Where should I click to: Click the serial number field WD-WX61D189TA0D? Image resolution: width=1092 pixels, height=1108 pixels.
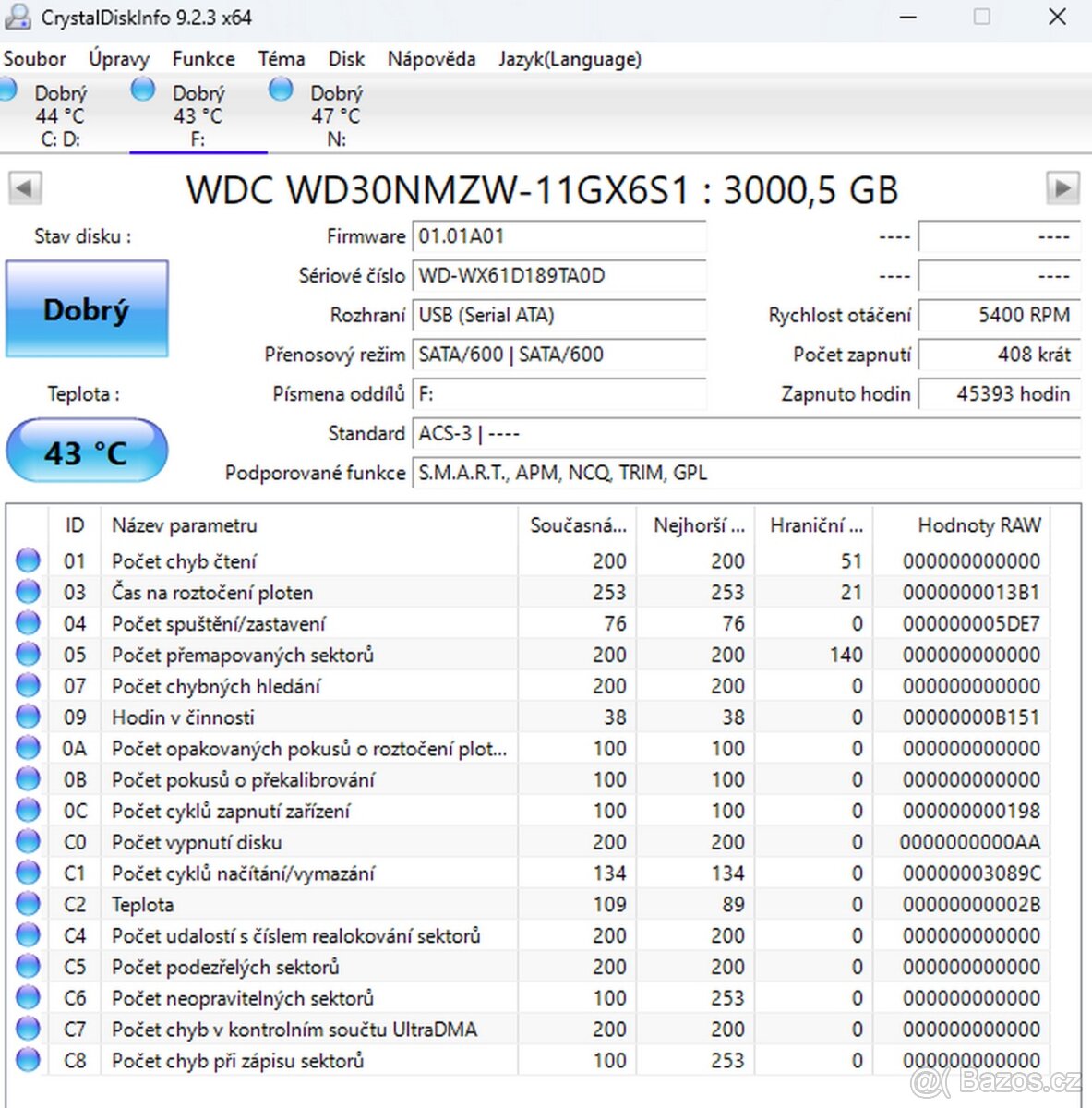[x=559, y=275]
